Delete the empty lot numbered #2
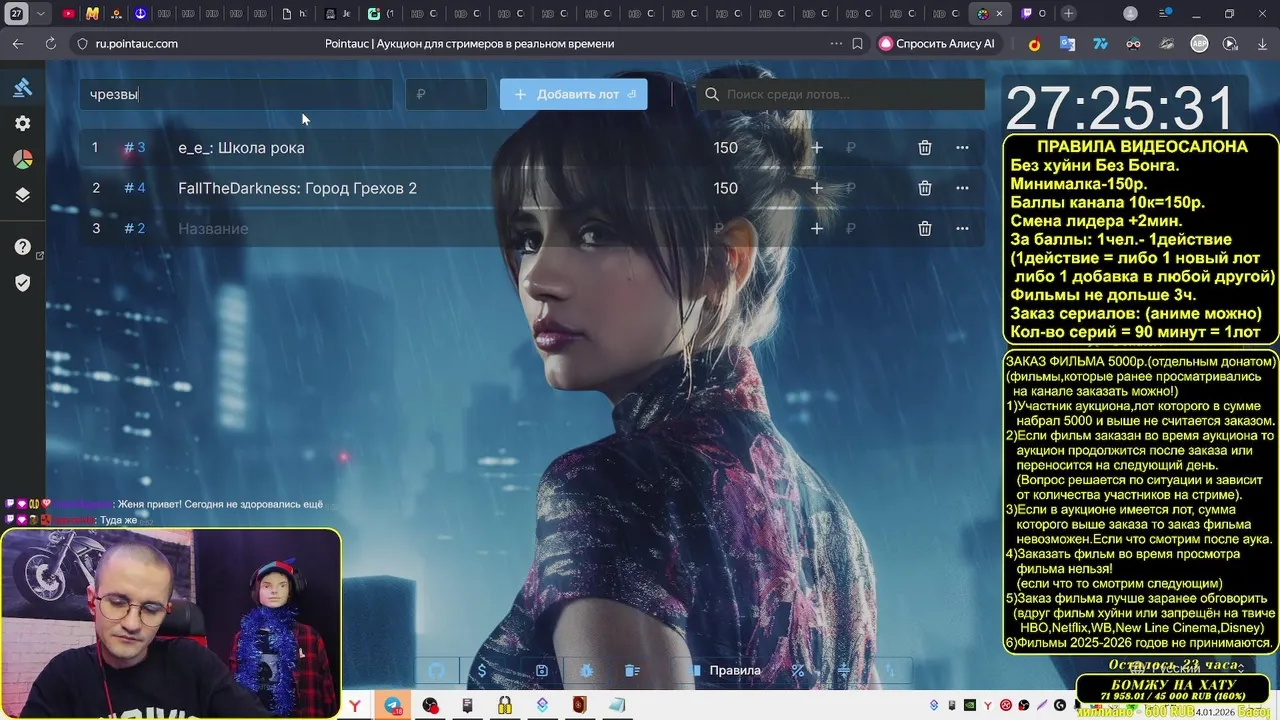 tap(925, 229)
